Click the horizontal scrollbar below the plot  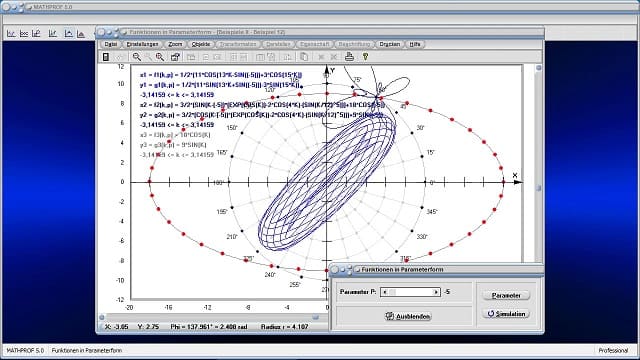[212, 317]
